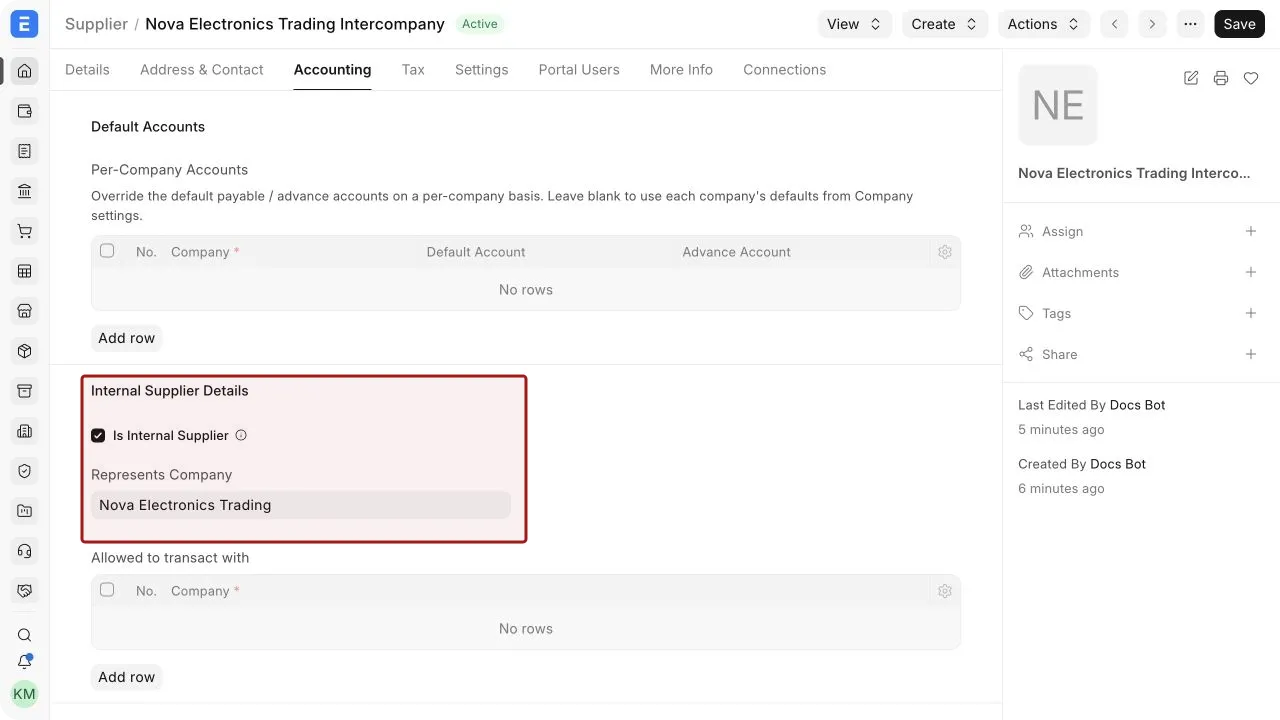Screen dimensions: 1280x720
Task: Open the shopping cart sidebar icon
Action: click(x=25, y=231)
